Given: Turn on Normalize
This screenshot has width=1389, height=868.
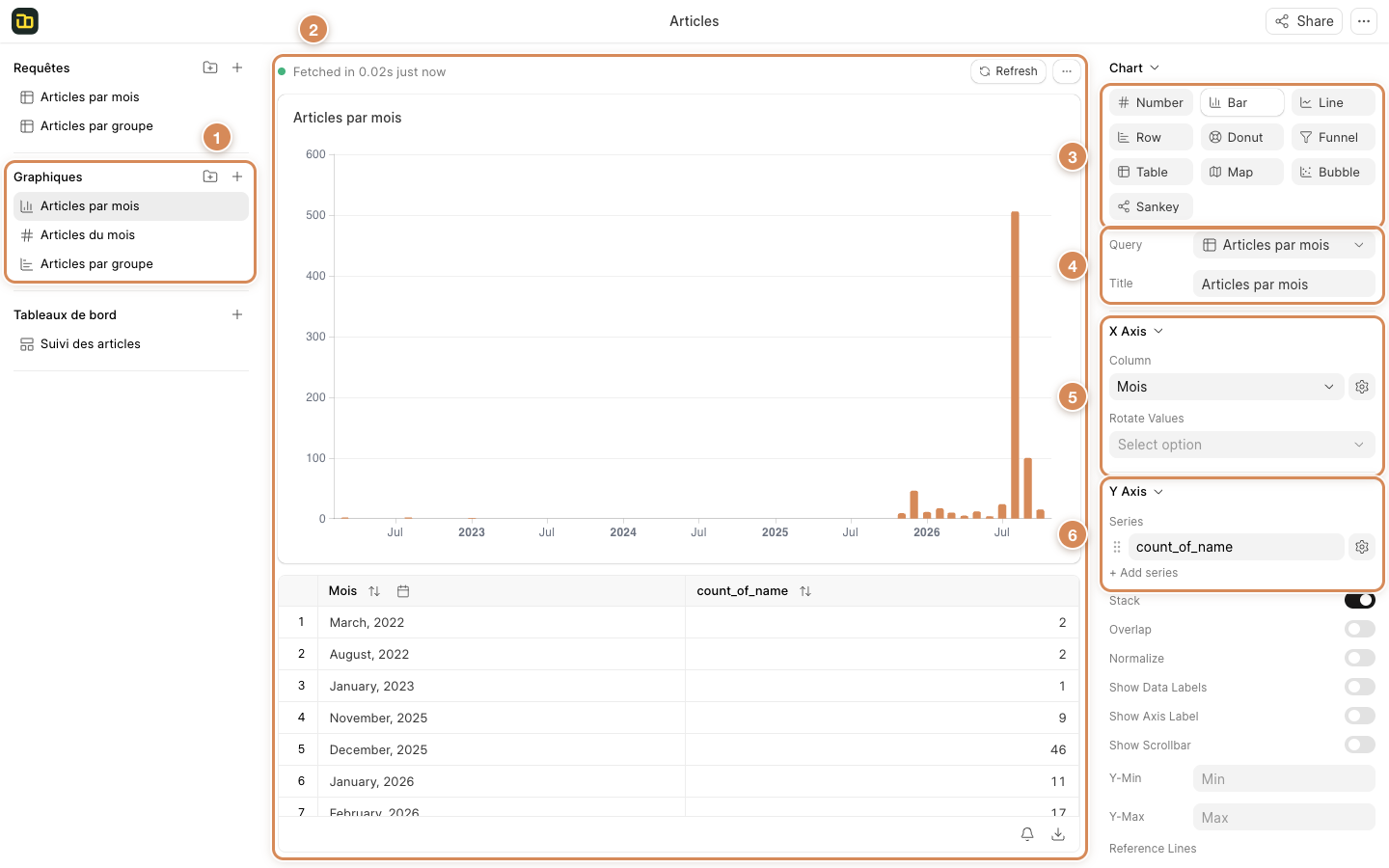Looking at the screenshot, I should click(1360, 659).
